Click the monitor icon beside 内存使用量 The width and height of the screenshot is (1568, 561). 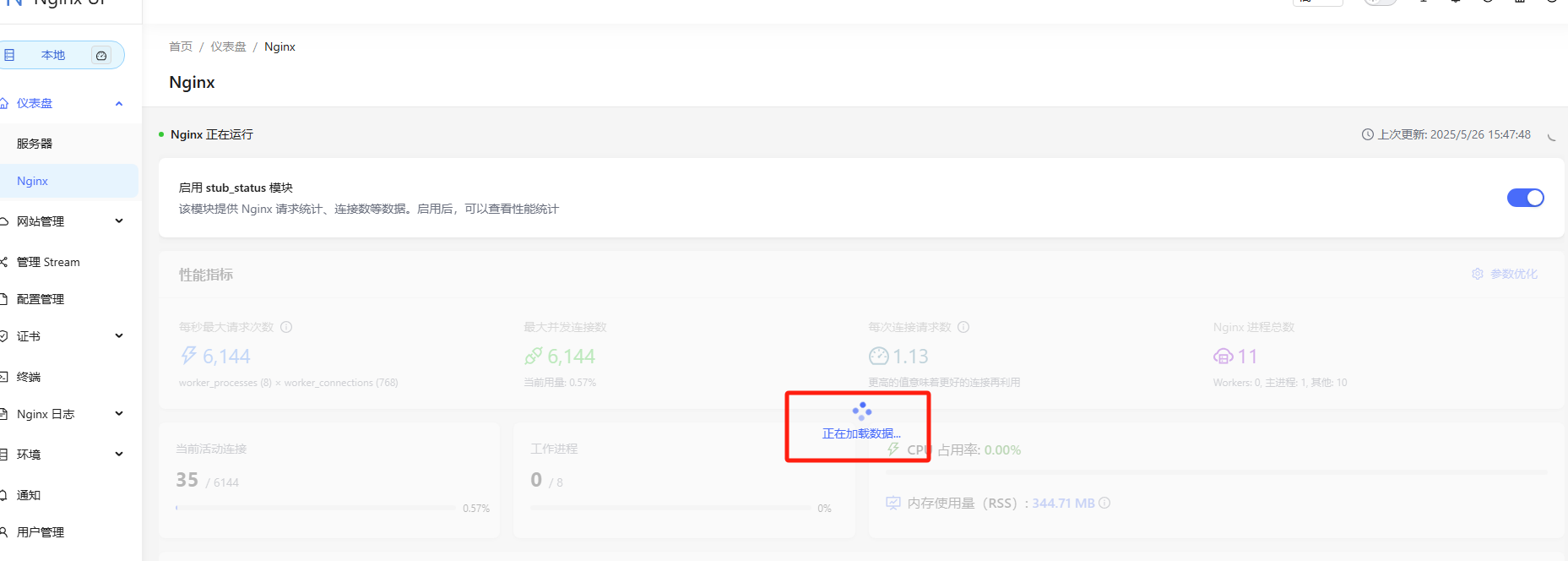893,503
